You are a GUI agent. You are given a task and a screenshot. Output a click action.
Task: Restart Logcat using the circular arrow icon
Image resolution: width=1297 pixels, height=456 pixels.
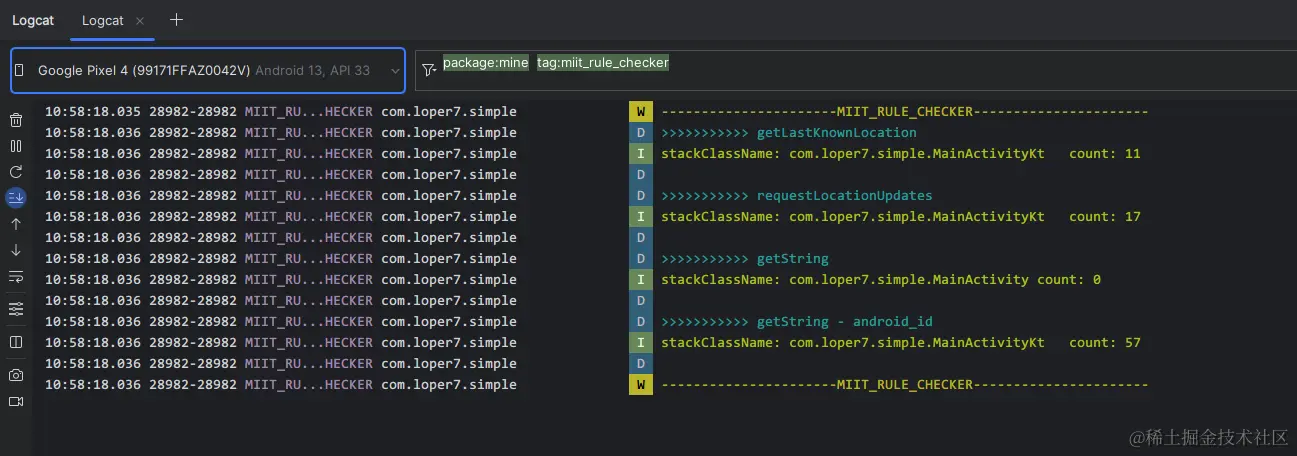(16, 172)
